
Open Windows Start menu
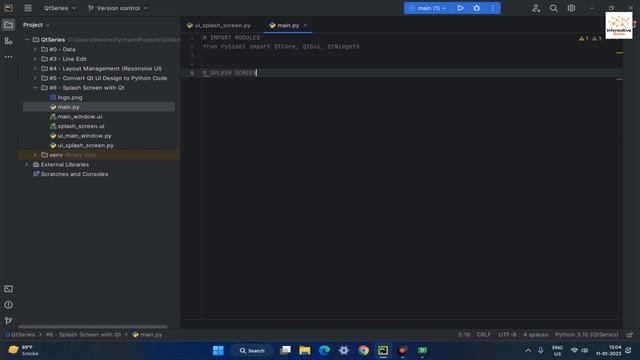tap(218, 351)
